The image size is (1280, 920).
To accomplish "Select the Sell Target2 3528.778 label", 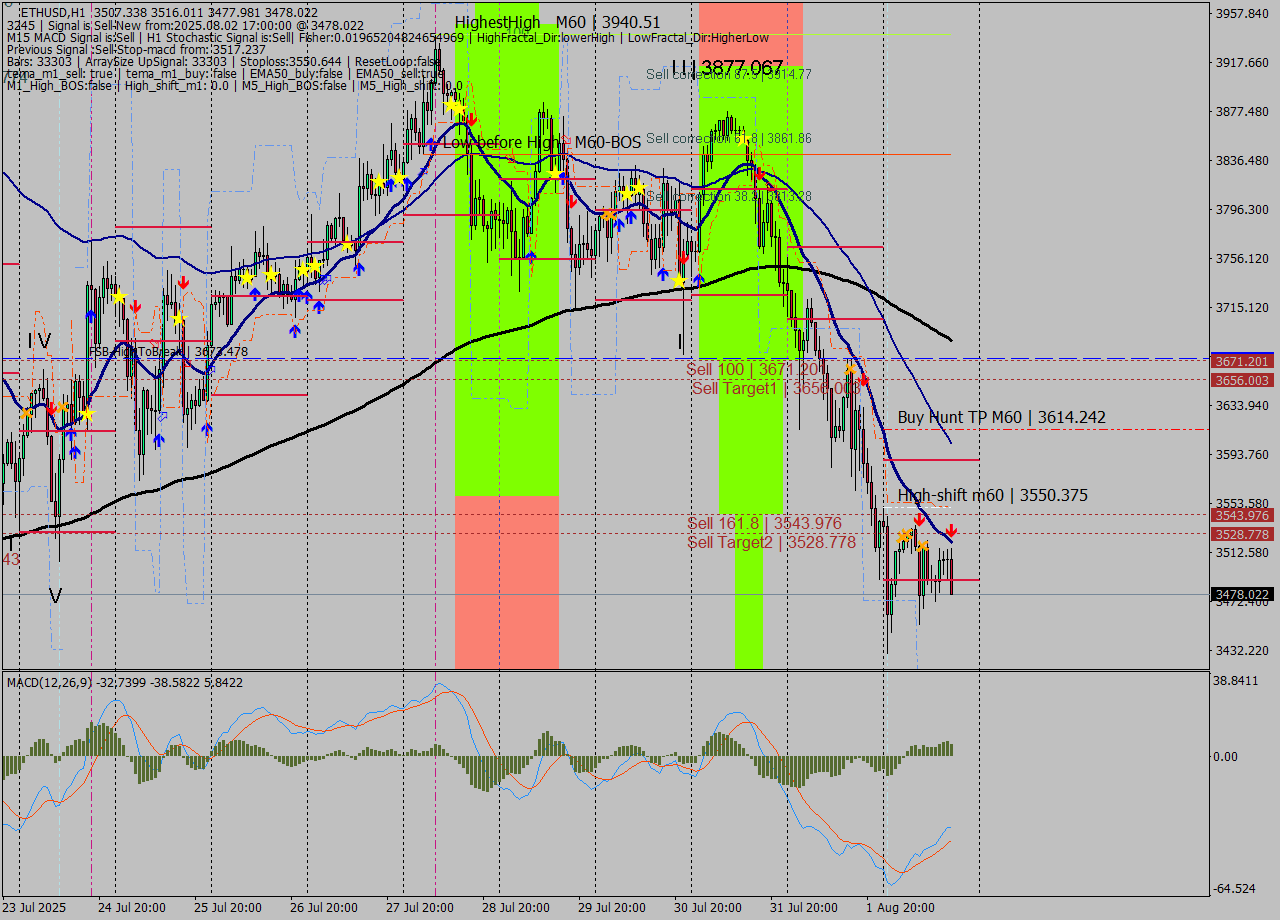I will (x=771, y=542).
